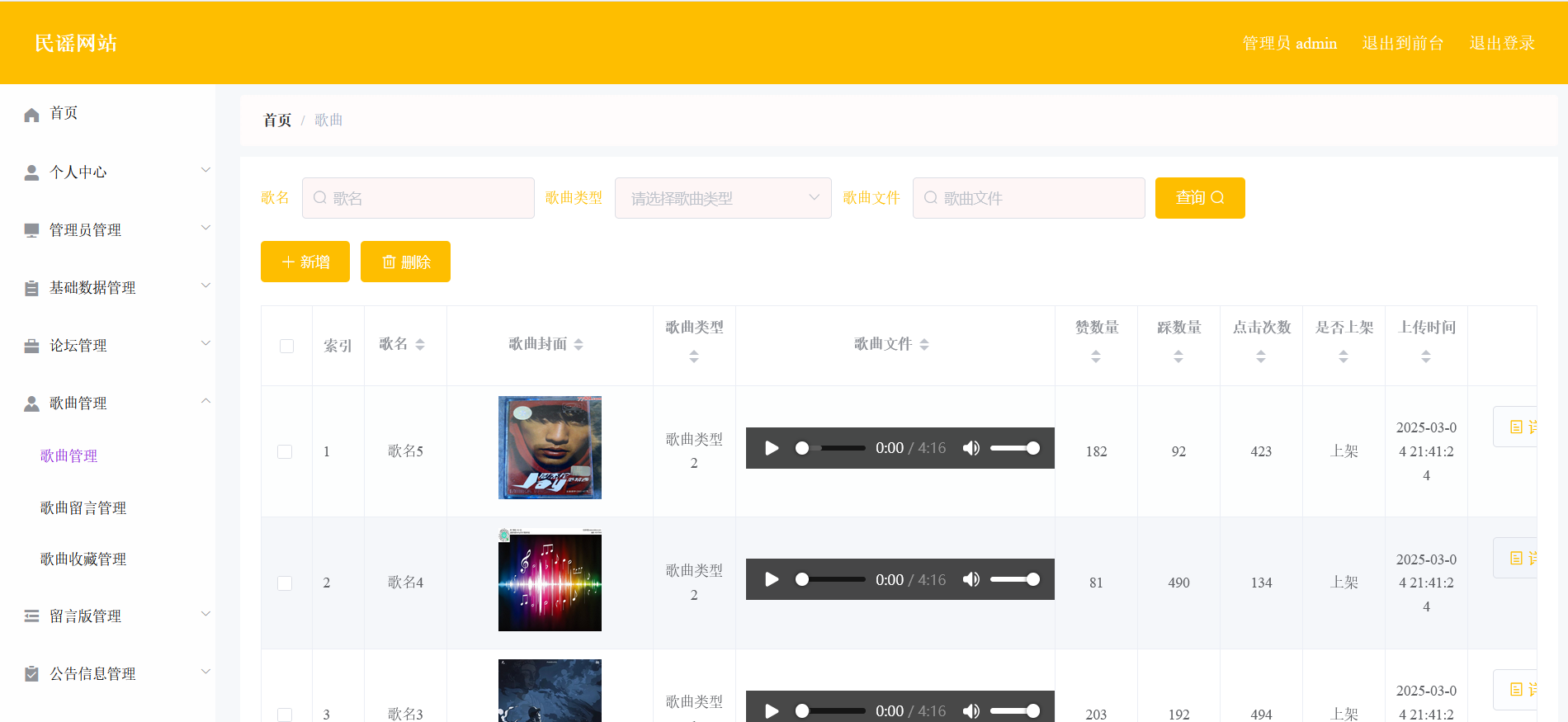The height and width of the screenshot is (722, 1568).
Task: Click the 个人中心 person icon
Action: point(31,172)
